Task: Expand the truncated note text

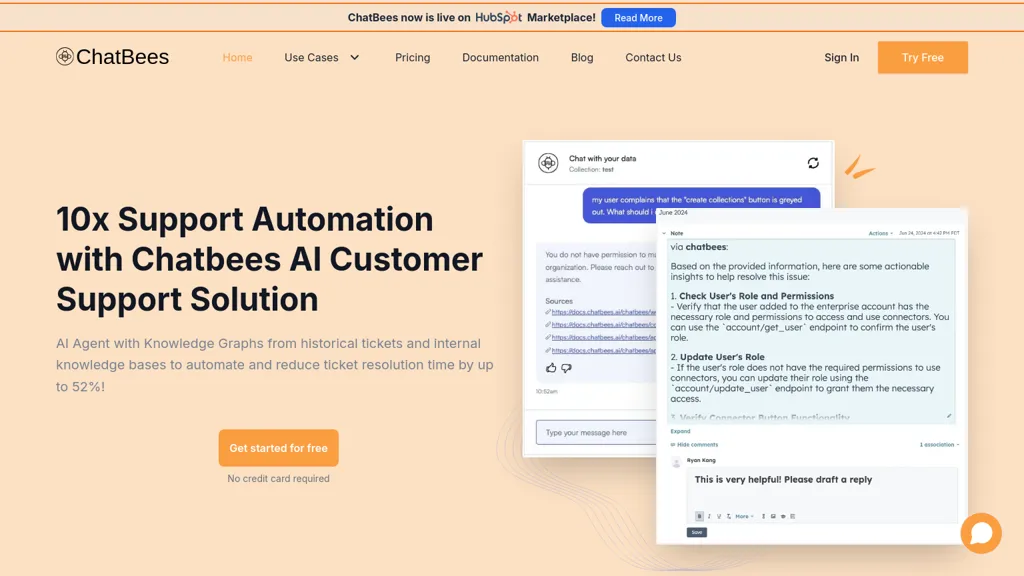Action: (x=680, y=431)
